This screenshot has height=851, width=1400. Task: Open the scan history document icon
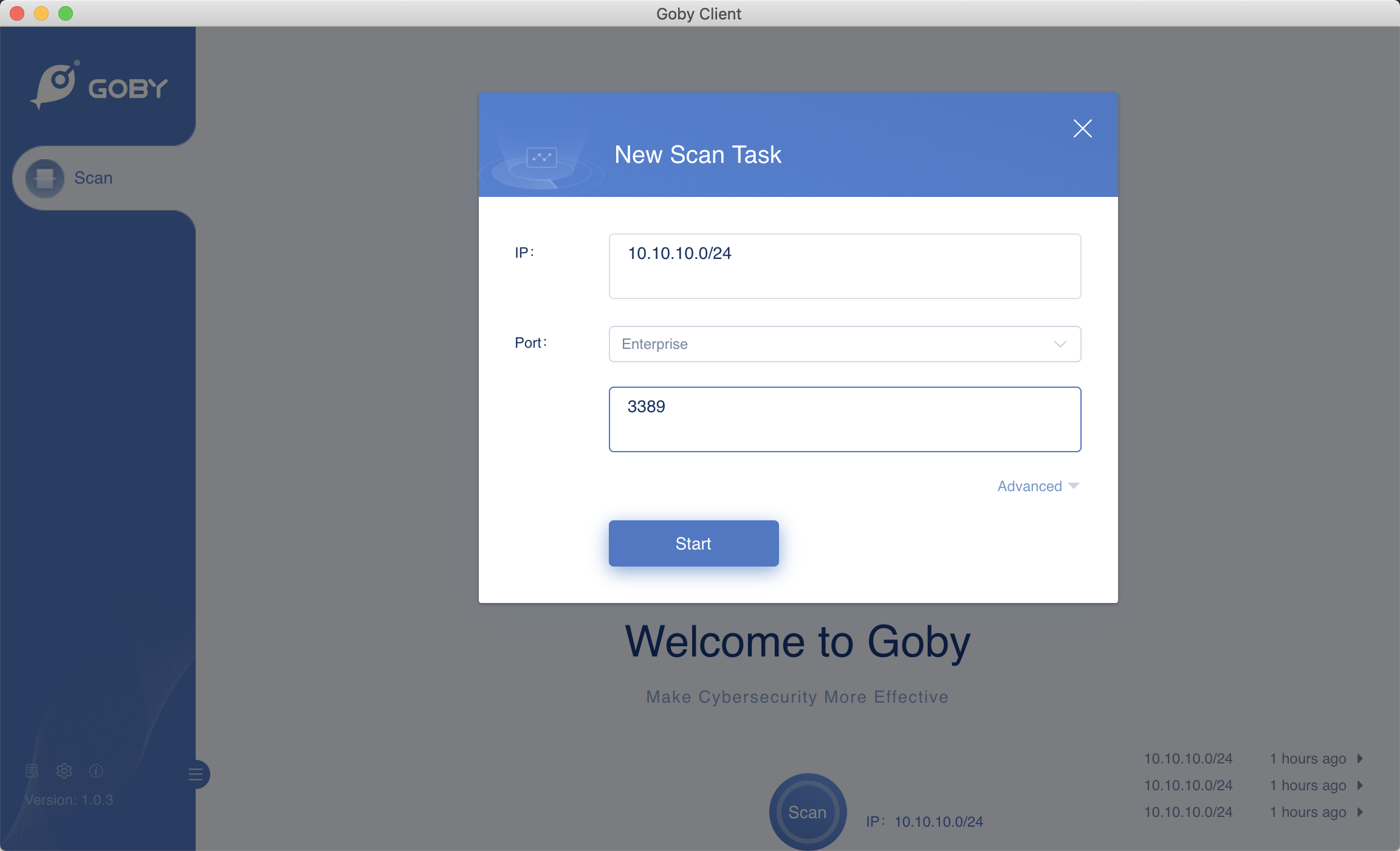click(x=32, y=771)
